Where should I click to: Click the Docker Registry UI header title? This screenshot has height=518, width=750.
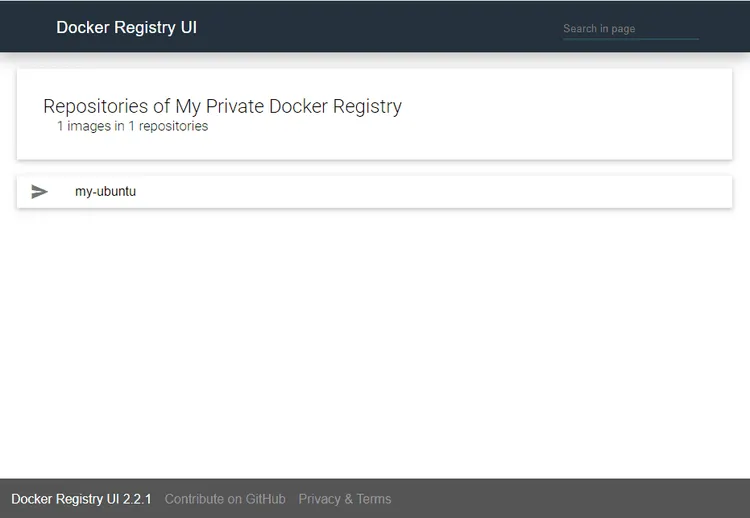pyautogui.click(x=126, y=27)
